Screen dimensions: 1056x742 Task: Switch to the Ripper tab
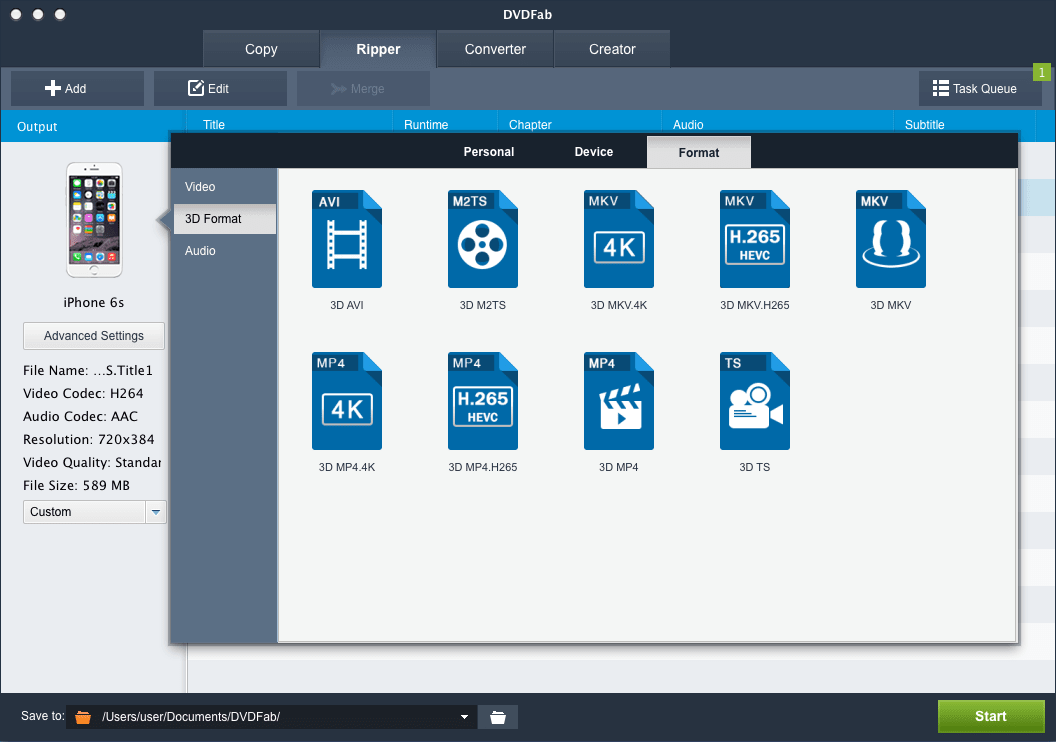tap(378, 49)
